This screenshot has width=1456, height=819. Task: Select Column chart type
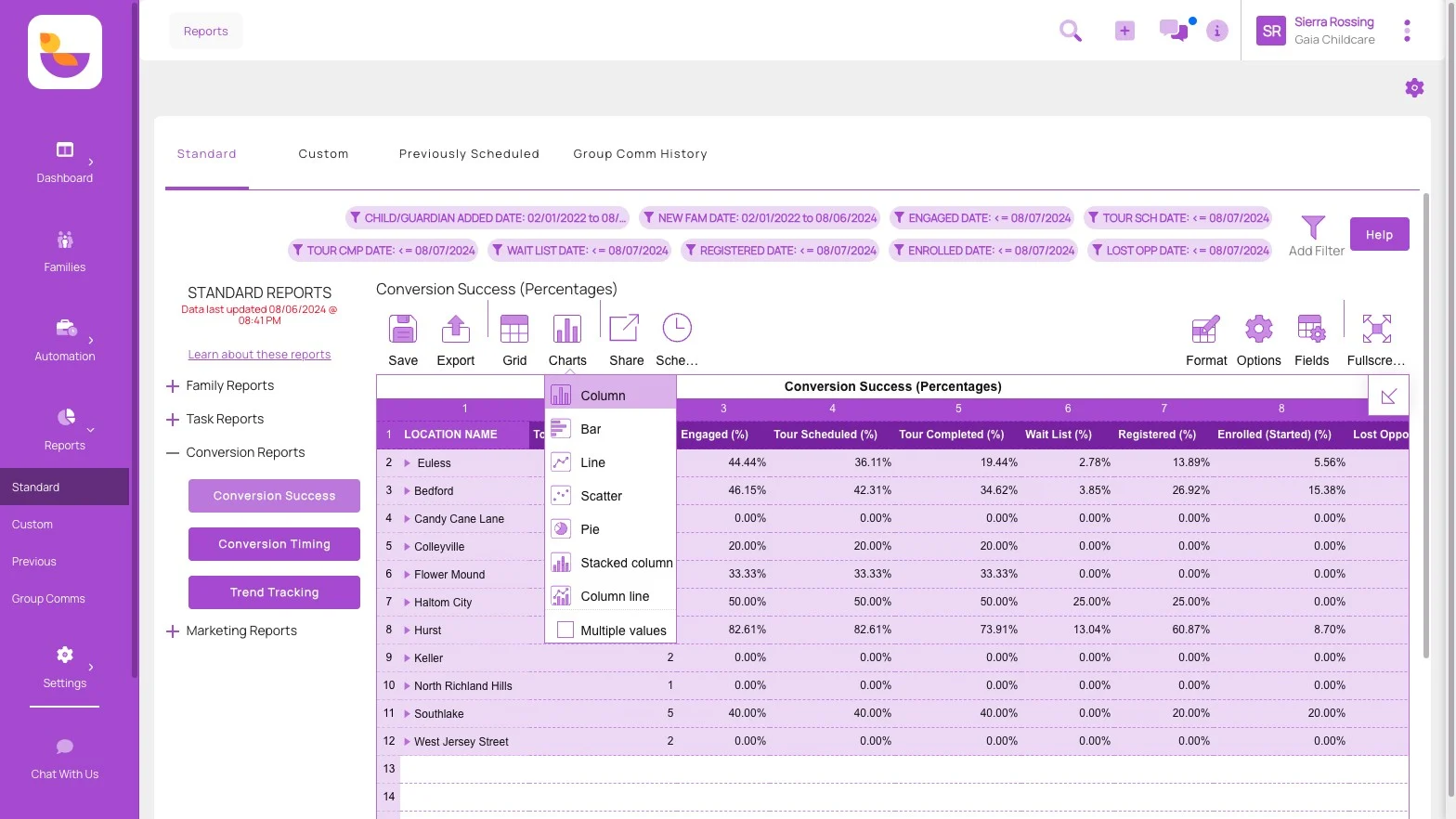coord(610,396)
